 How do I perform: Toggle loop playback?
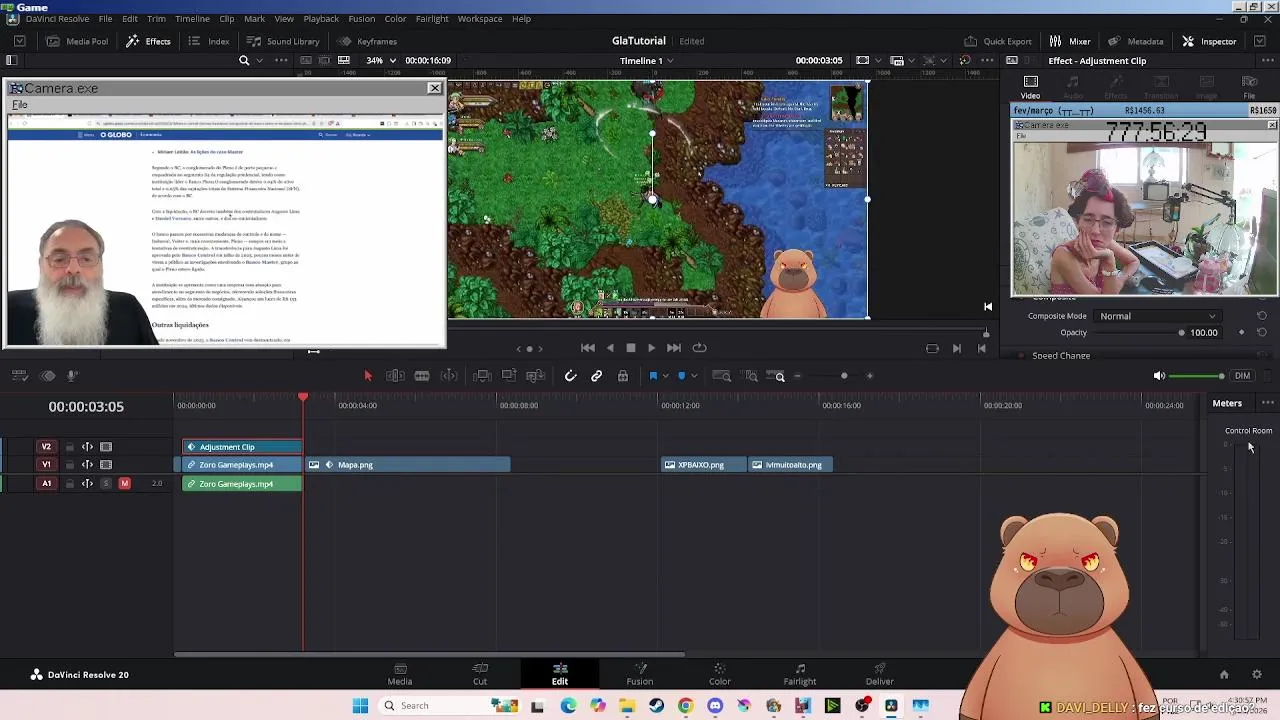tap(700, 348)
